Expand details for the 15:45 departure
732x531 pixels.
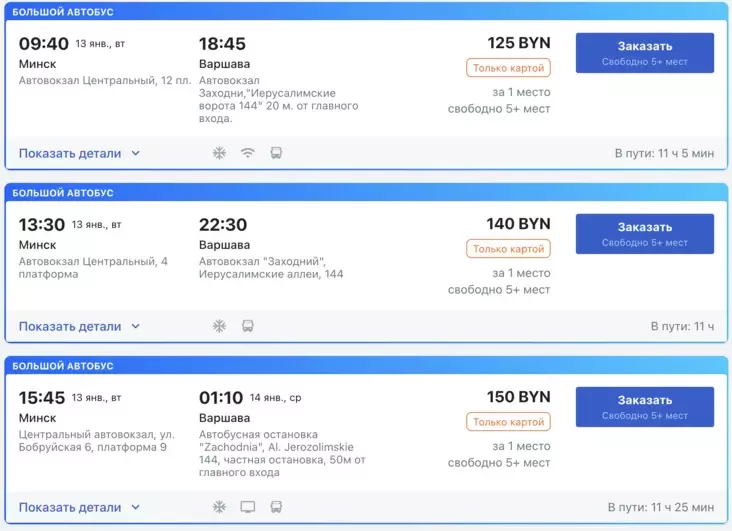pos(79,507)
